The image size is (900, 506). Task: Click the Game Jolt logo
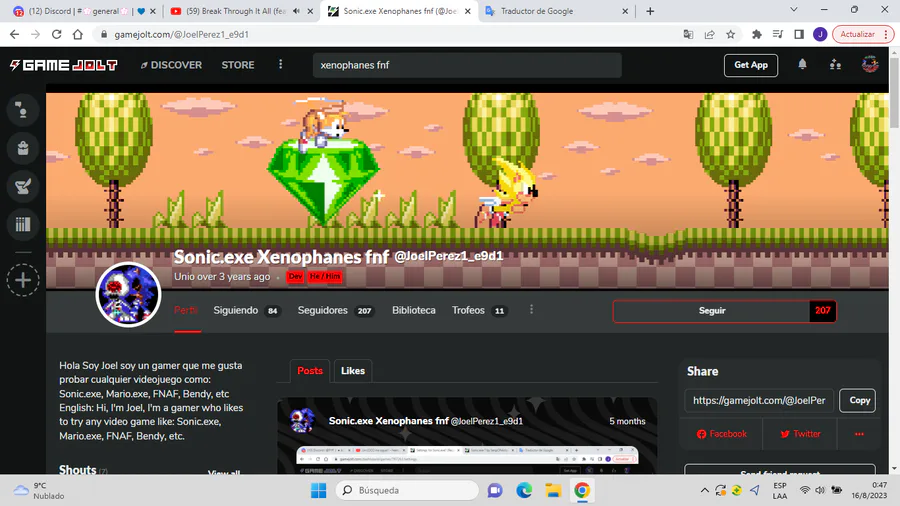pos(64,65)
